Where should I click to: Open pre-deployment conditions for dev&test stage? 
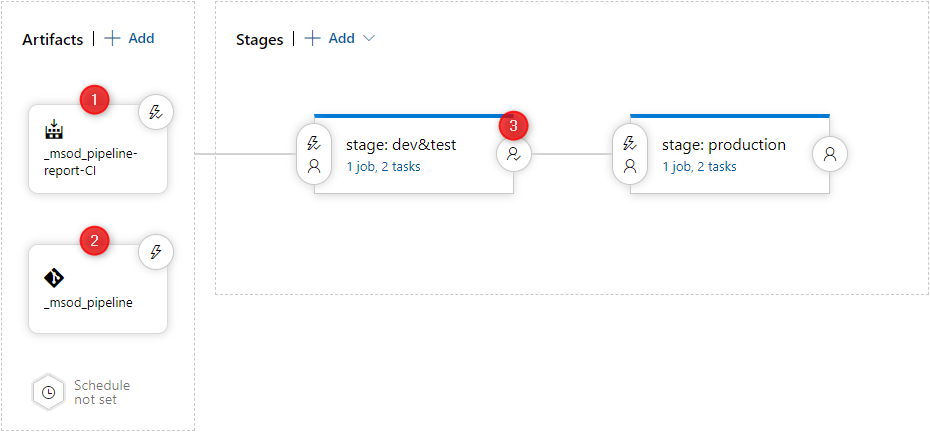(x=314, y=154)
